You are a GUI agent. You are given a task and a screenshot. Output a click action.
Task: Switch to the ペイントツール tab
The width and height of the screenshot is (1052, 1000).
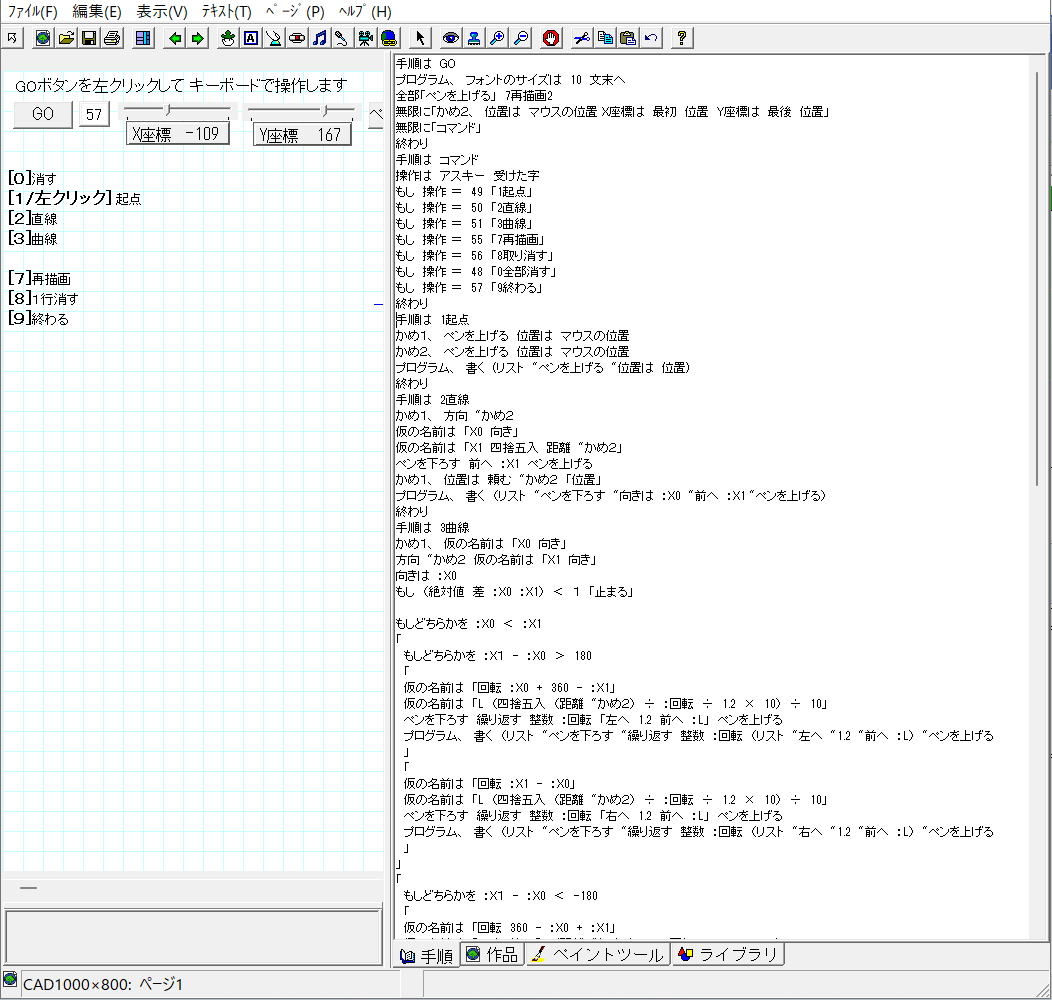(598, 954)
